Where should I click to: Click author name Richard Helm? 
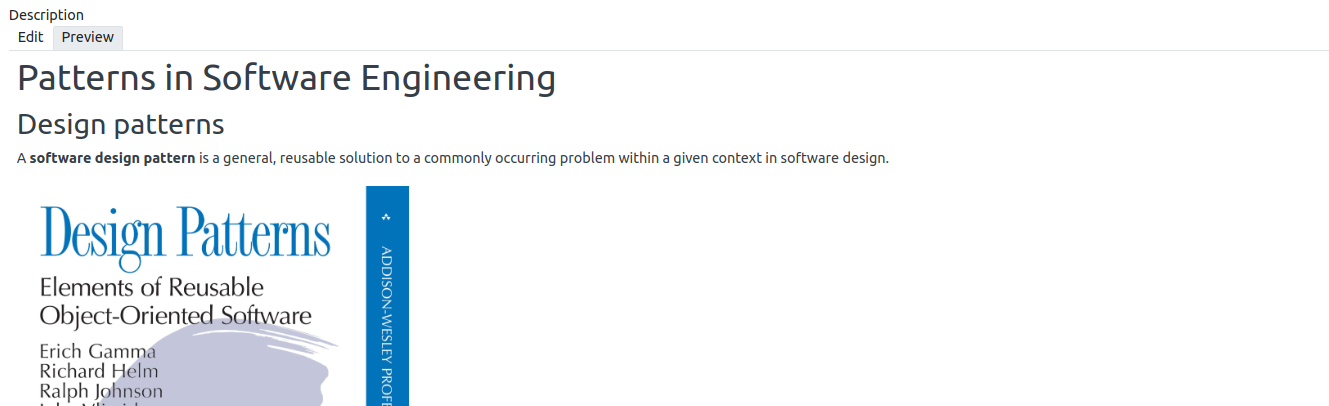99,371
